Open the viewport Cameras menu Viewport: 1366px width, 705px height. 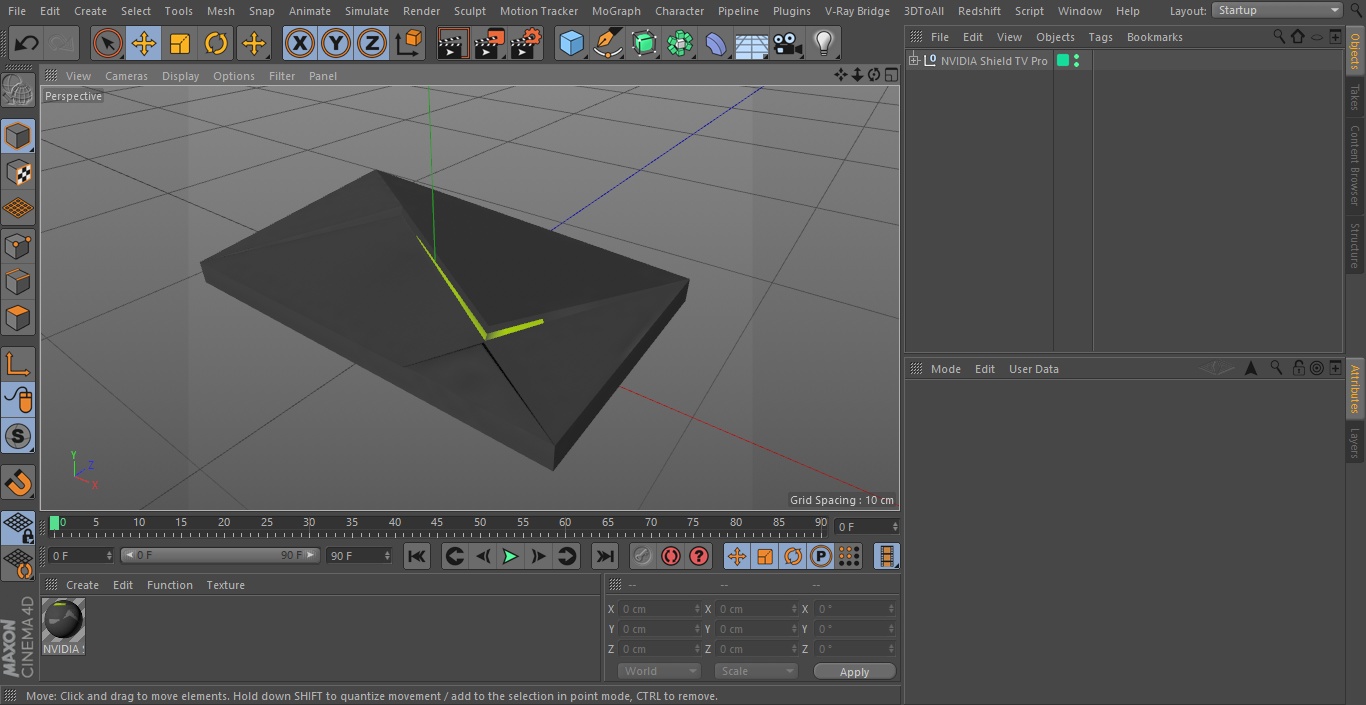(x=126, y=76)
